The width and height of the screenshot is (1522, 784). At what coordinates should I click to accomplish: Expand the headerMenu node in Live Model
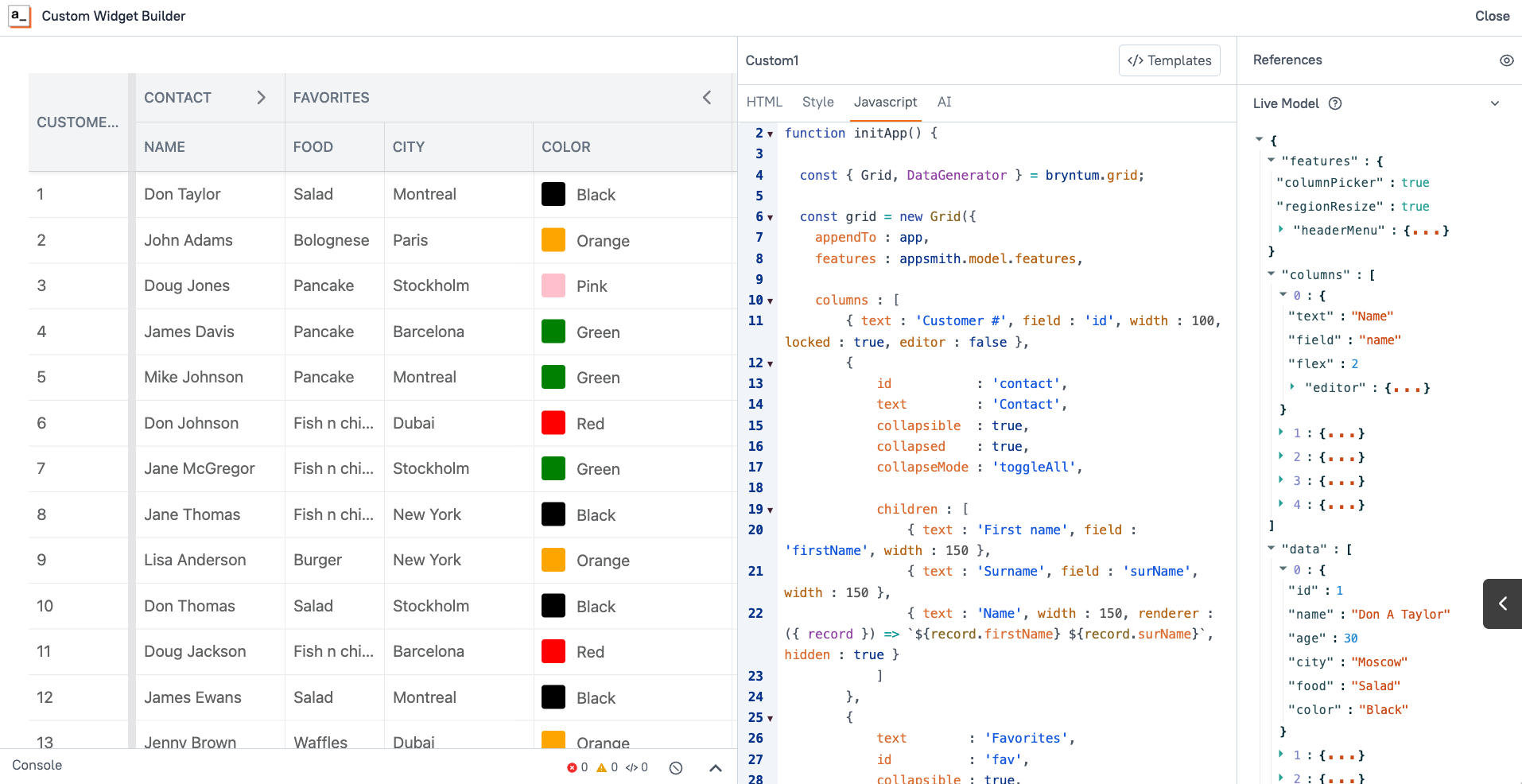[1280, 231]
